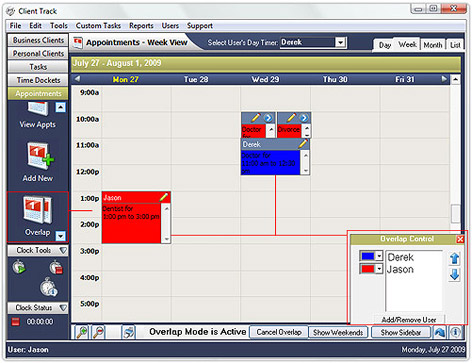Open the stopwatch info icon in Clock Tools
The height and width of the screenshot is (363, 472).
coord(49,287)
